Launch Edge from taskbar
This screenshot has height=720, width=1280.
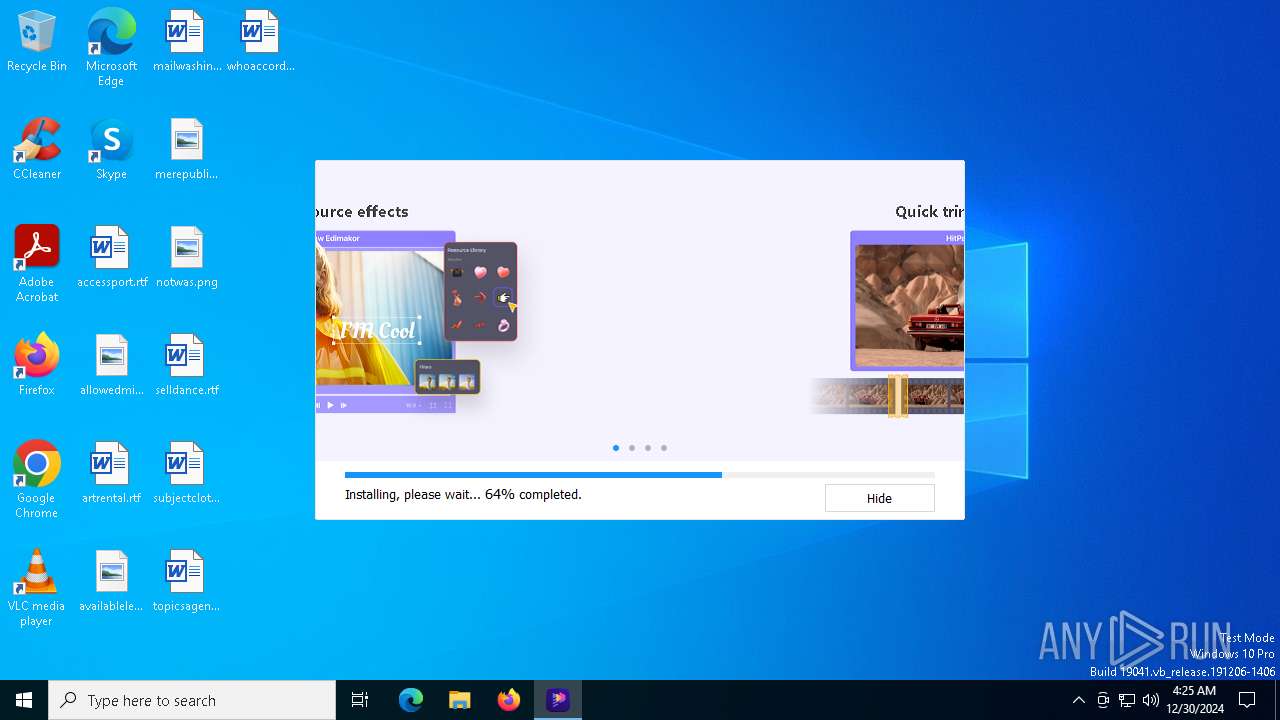click(x=411, y=700)
